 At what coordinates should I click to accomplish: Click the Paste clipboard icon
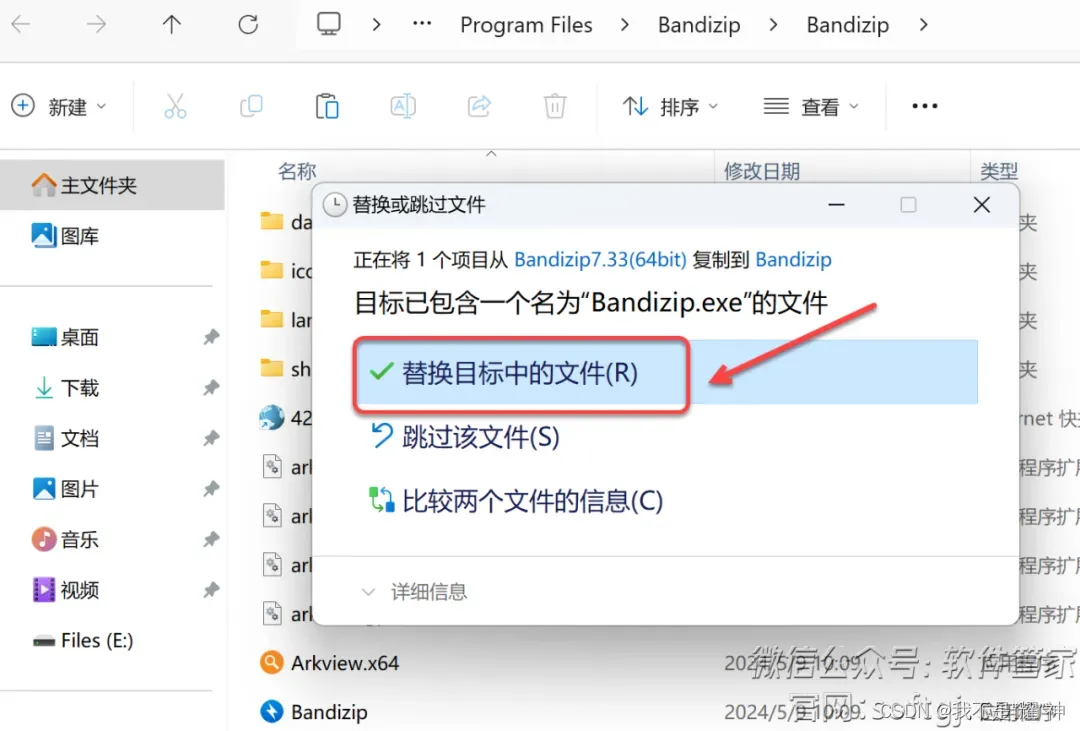pyautogui.click(x=327, y=106)
